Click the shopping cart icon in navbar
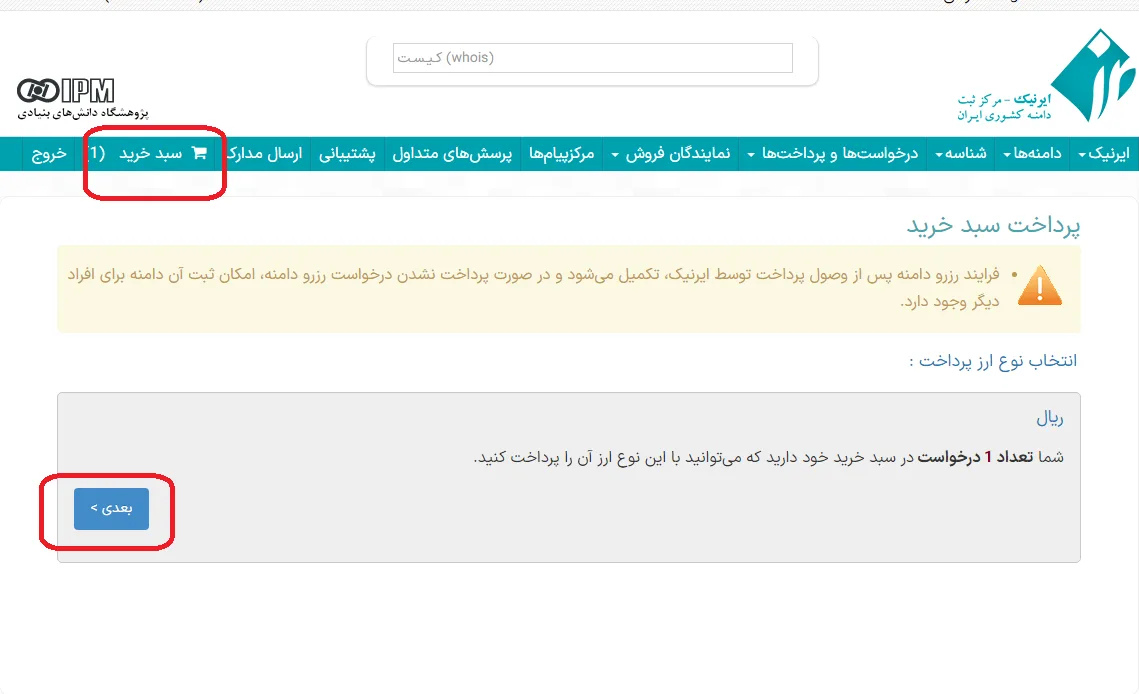Viewport: 1139px width, 694px height. [x=199, y=153]
